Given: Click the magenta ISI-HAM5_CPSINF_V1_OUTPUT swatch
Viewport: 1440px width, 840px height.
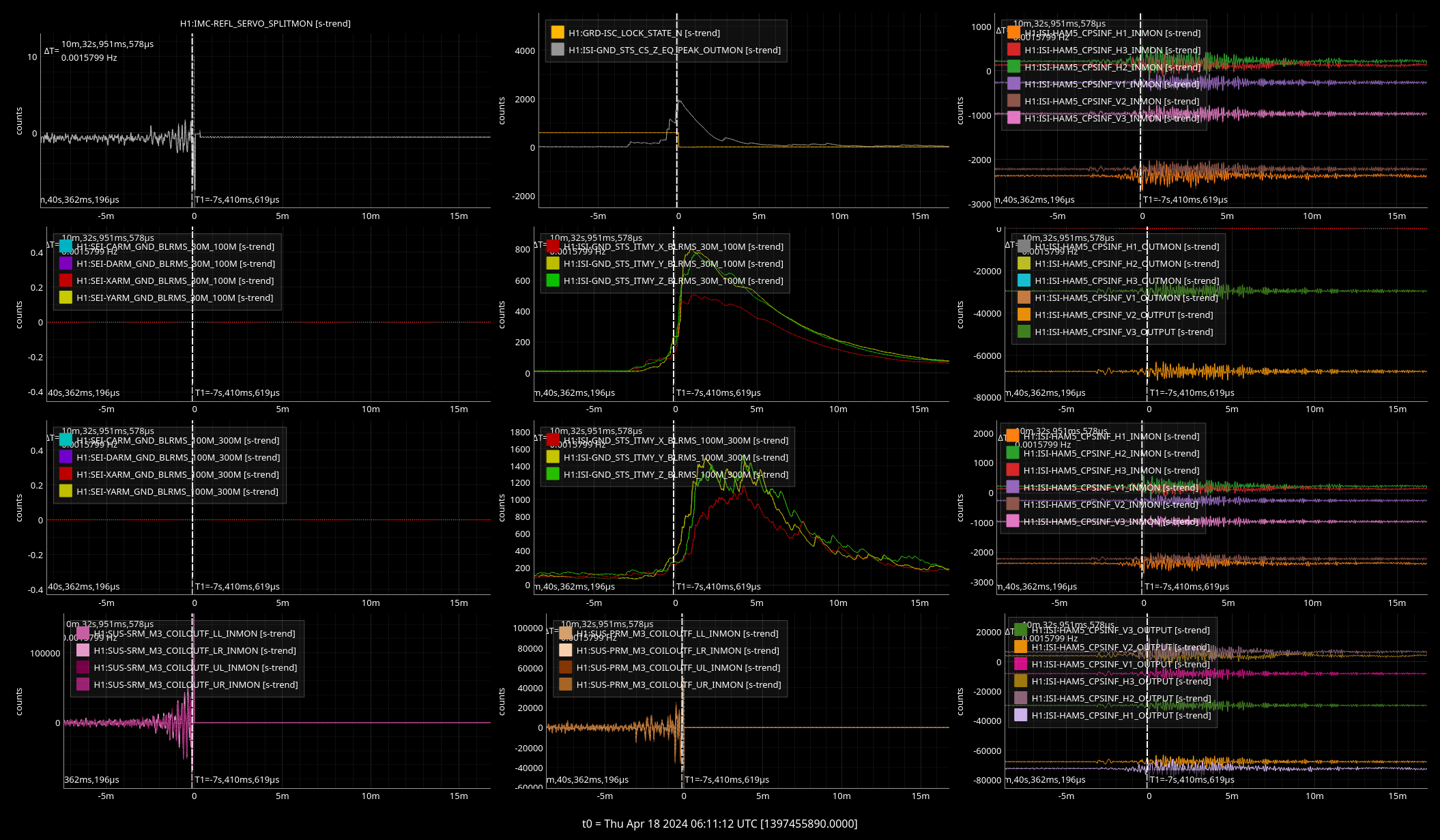Looking at the screenshot, I should click(x=1020, y=664).
